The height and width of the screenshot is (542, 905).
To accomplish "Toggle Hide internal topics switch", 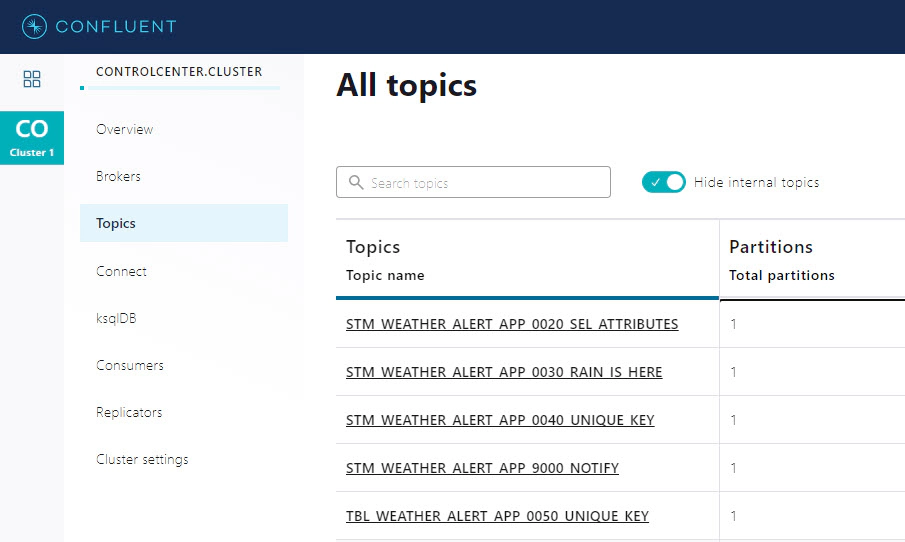I will coord(664,182).
